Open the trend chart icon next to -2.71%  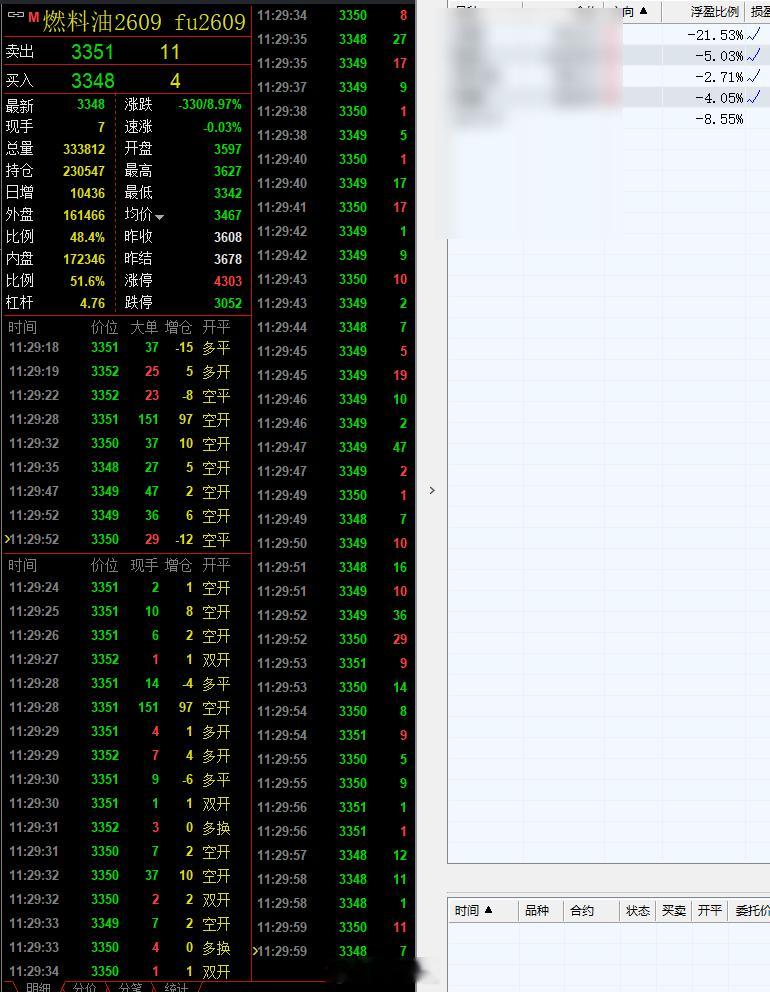[754, 77]
